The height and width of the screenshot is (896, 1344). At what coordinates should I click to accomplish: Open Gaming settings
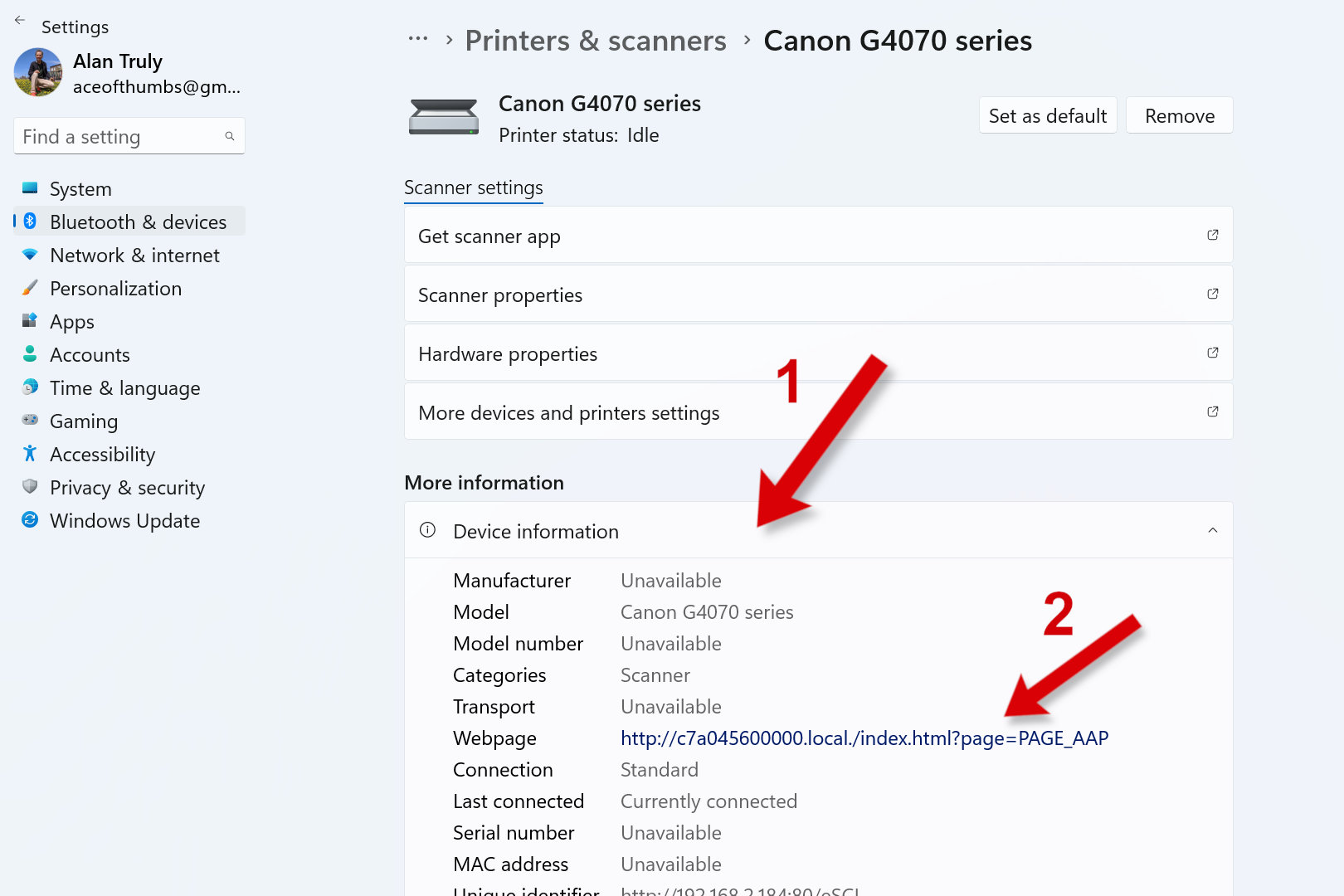pos(129,421)
